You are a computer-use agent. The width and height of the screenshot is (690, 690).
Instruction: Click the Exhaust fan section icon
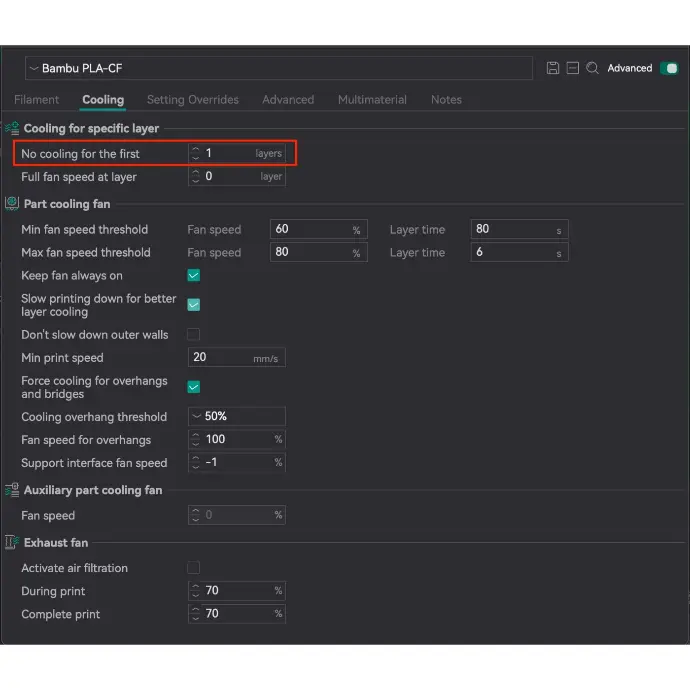point(12,542)
